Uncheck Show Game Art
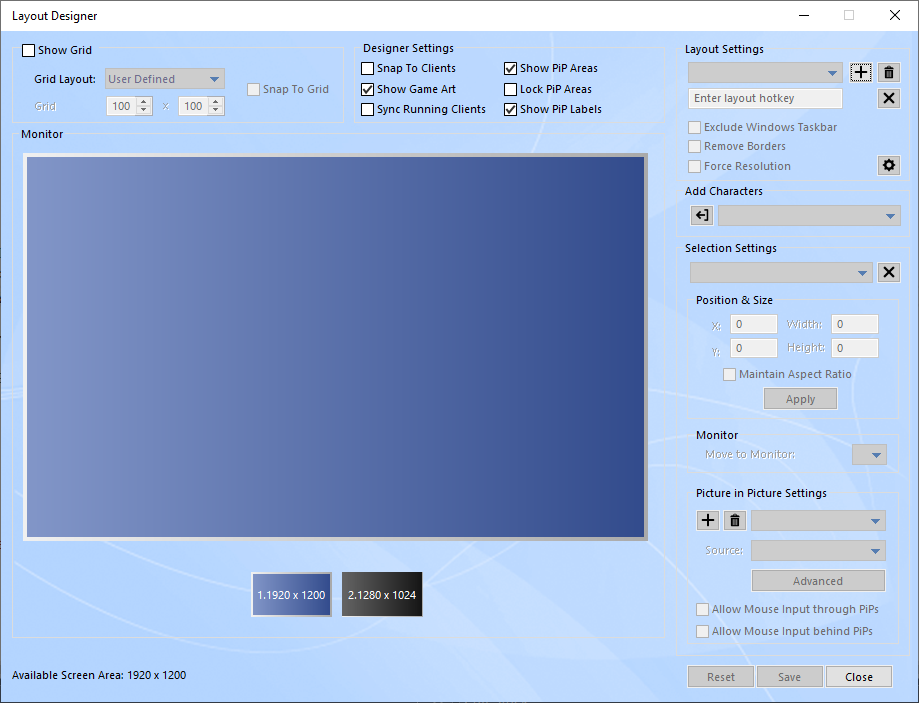This screenshot has width=919, height=703. [368, 90]
